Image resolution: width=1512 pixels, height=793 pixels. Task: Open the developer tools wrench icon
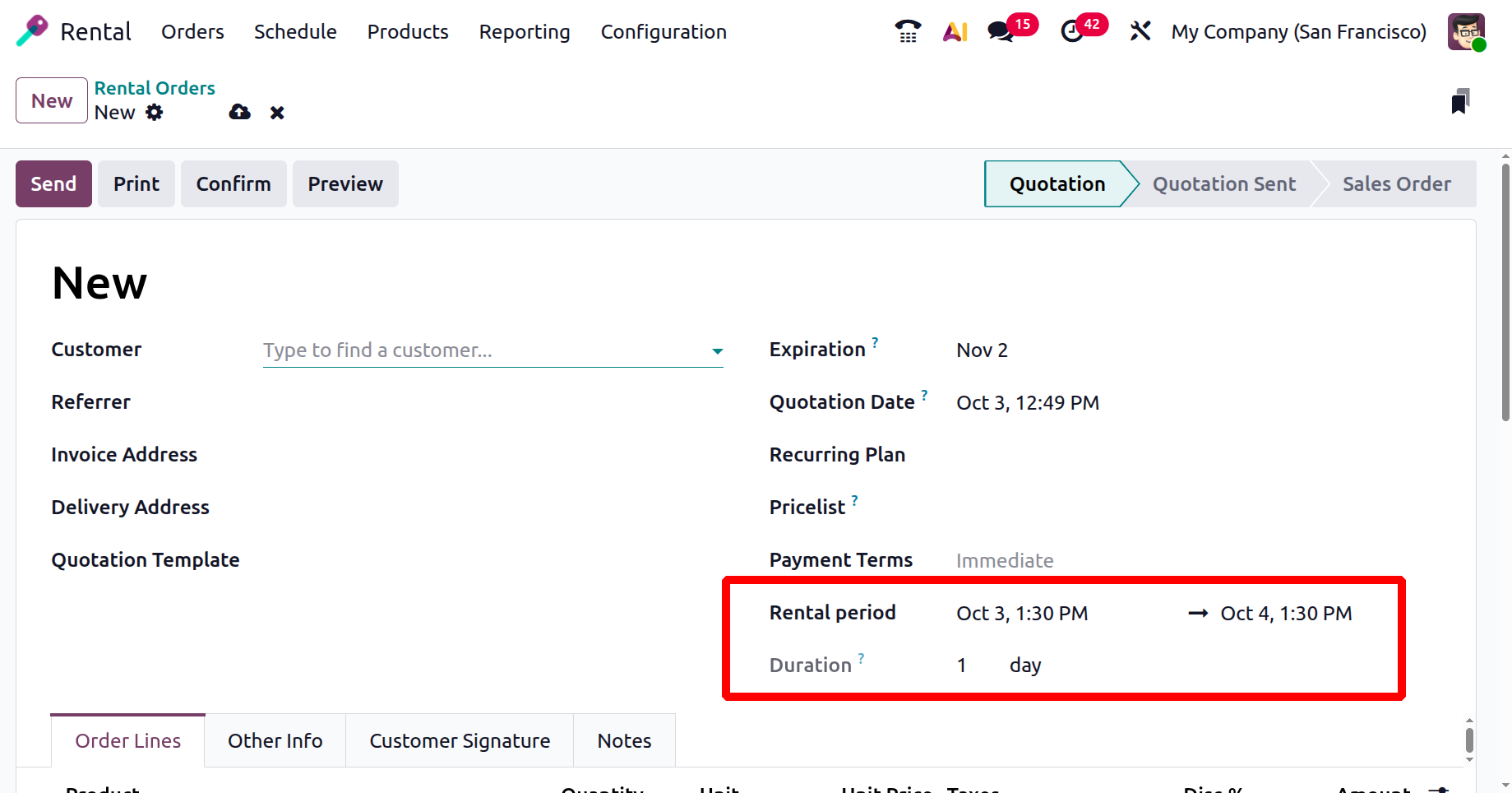tap(1140, 31)
